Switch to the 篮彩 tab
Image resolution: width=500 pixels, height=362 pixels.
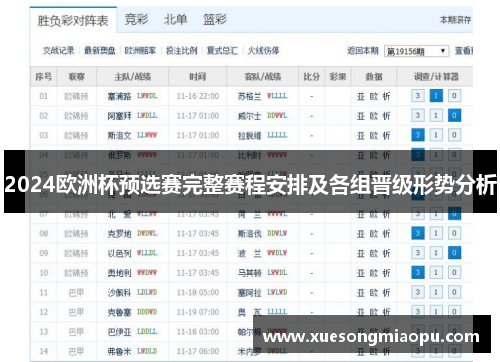coord(215,19)
